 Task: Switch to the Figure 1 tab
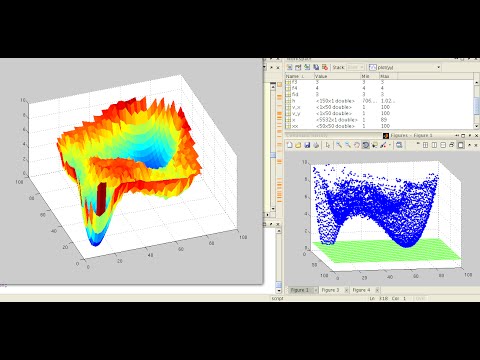[x=300, y=290]
